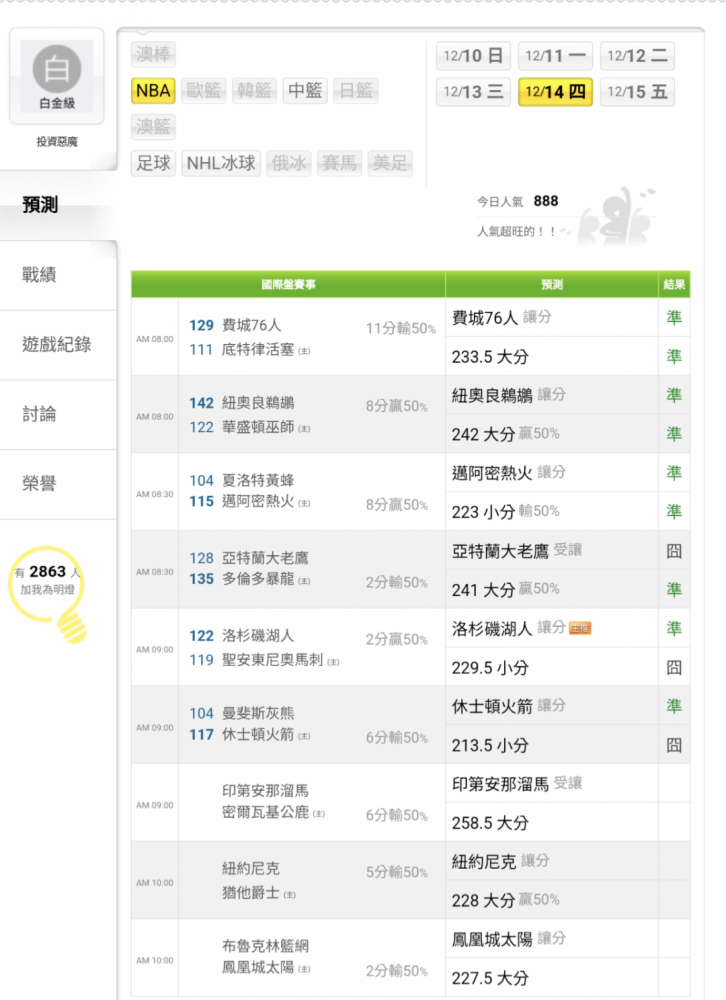The height and width of the screenshot is (1000, 726).
Task: Click the lightbulb 加我為明燈 icon
Action: (x=49, y=593)
